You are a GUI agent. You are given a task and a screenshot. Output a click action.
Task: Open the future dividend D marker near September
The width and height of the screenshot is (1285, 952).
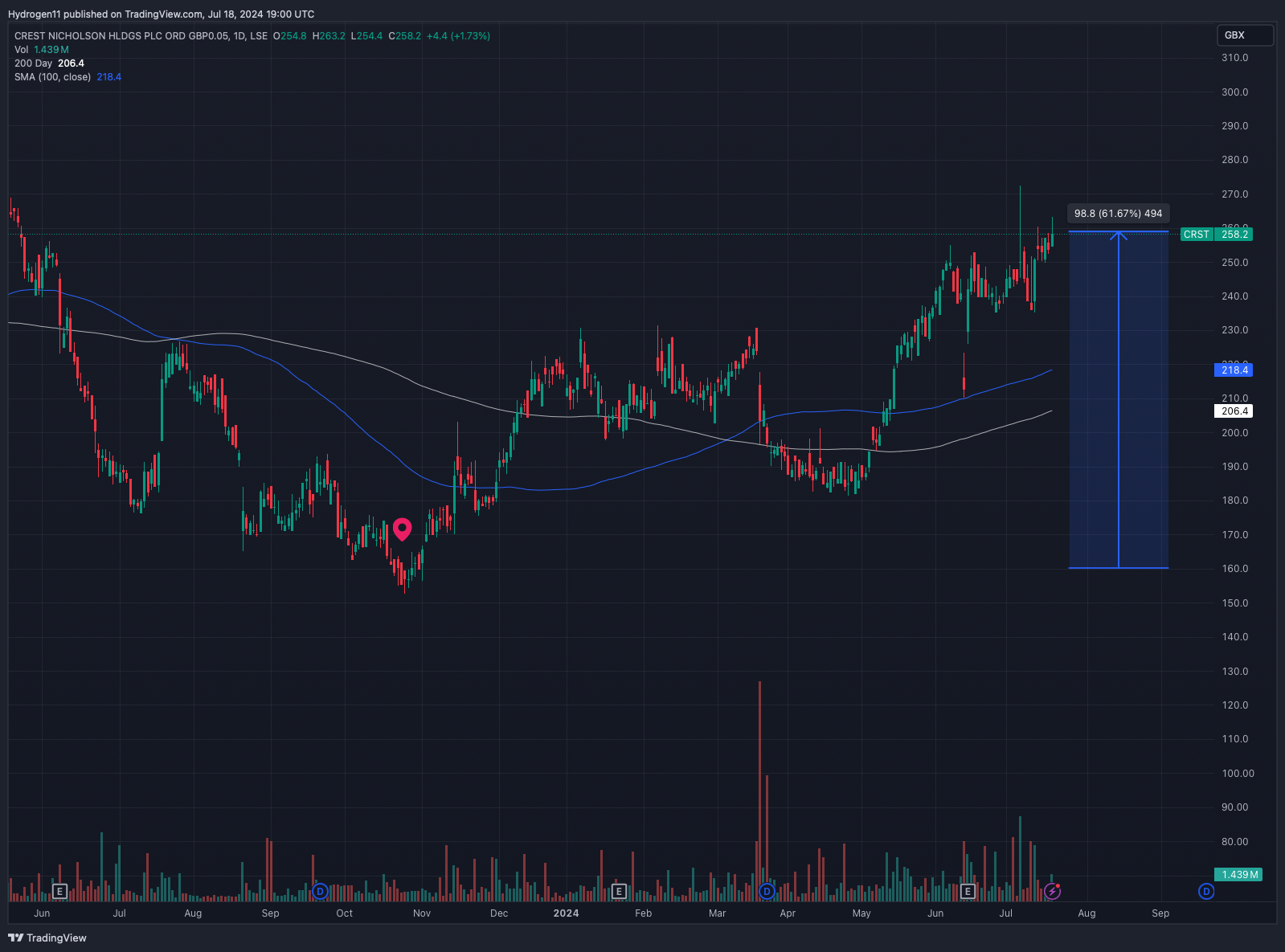click(x=1205, y=891)
